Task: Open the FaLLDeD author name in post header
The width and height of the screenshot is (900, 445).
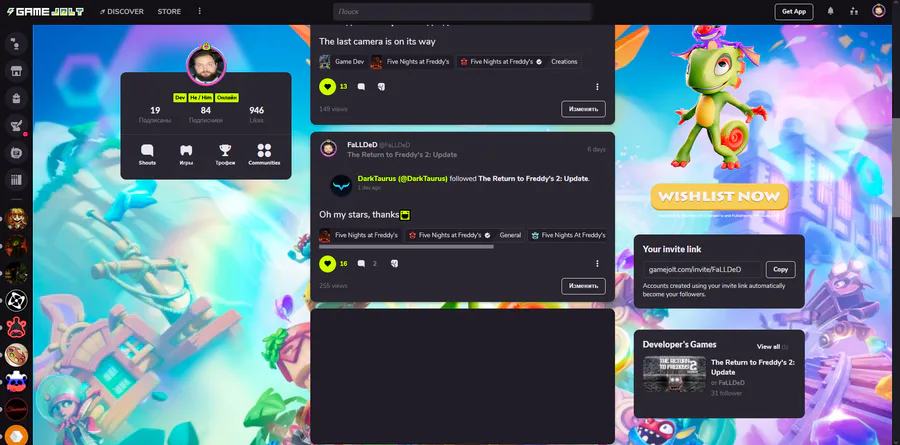Action: [x=362, y=145]
